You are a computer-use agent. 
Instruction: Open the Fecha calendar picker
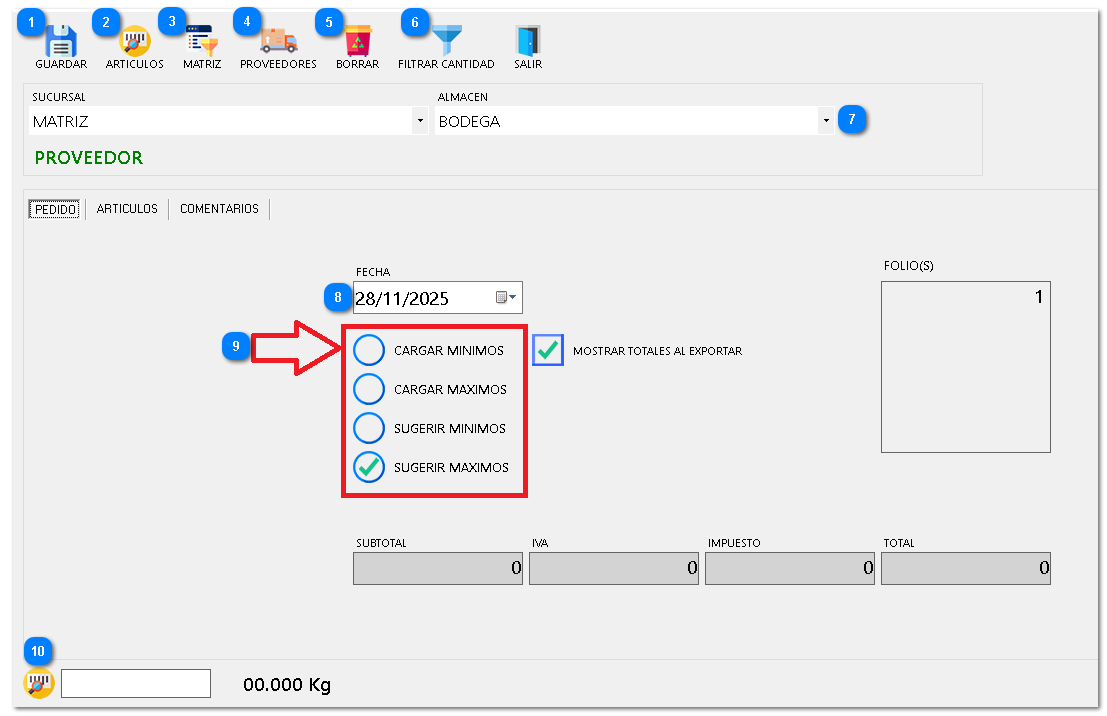point(506,298)
